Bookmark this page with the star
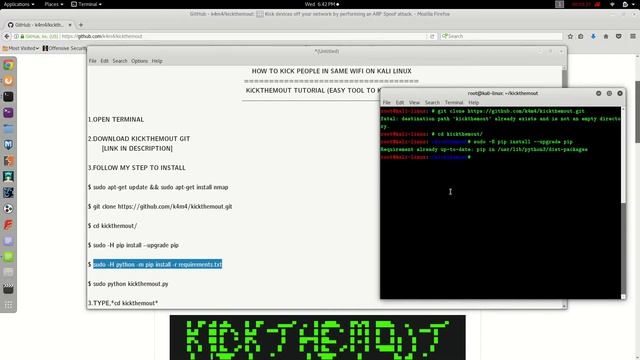 point(570,36)
